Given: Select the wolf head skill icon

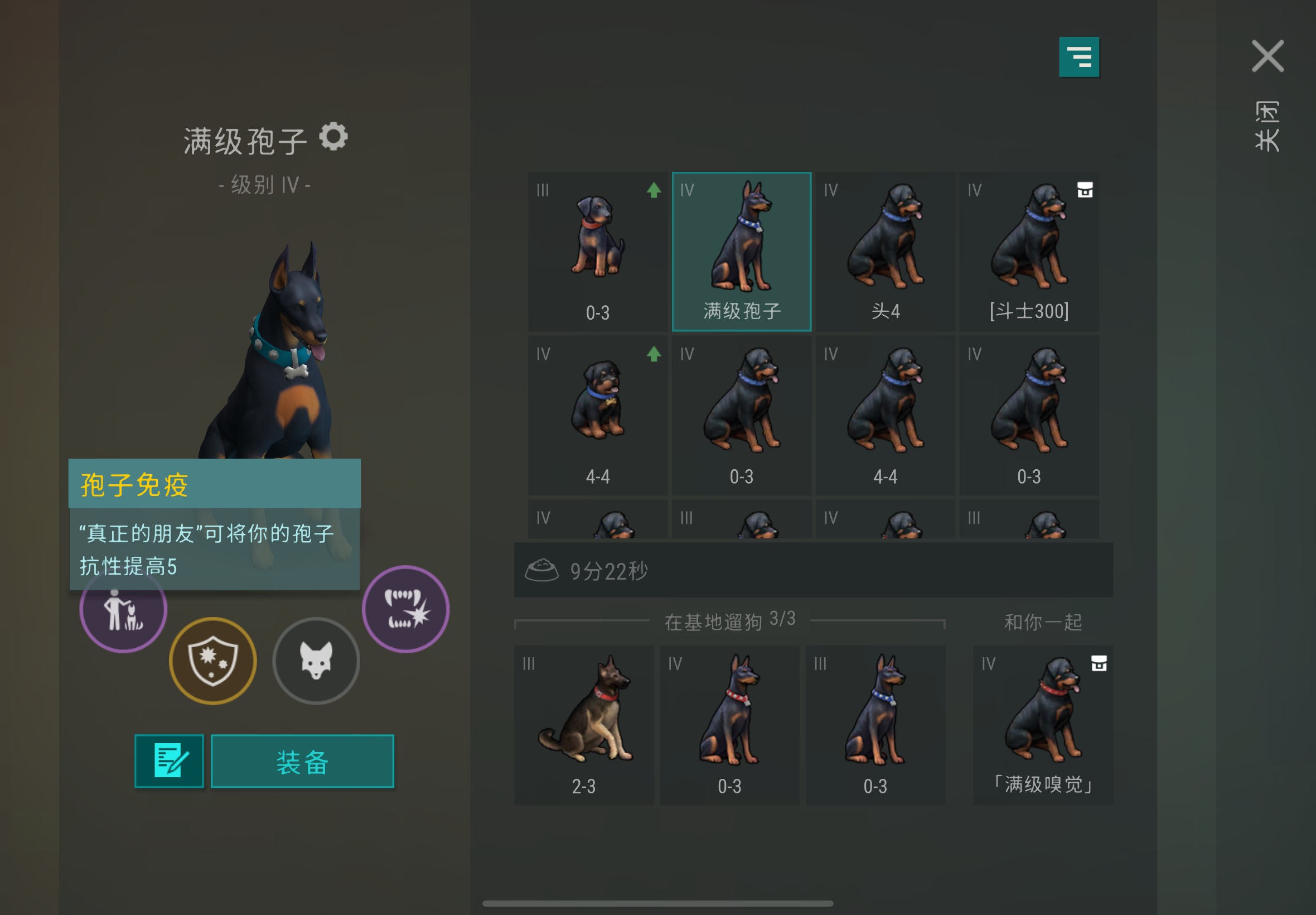Looking at the screenshot, I should click(x=316, y=661).
